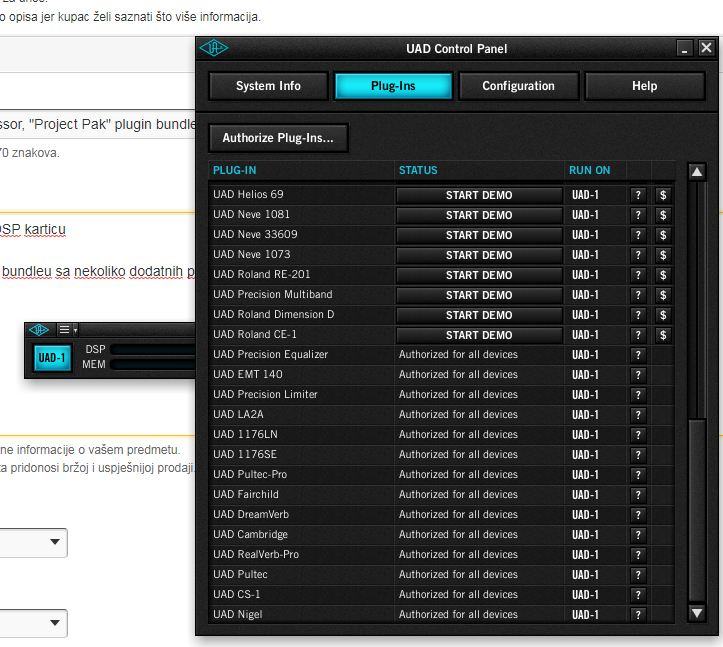Open help for UAD Nigel
This screenshot has width=723, height=647.
pyautogui.click(x=638, y=615)
